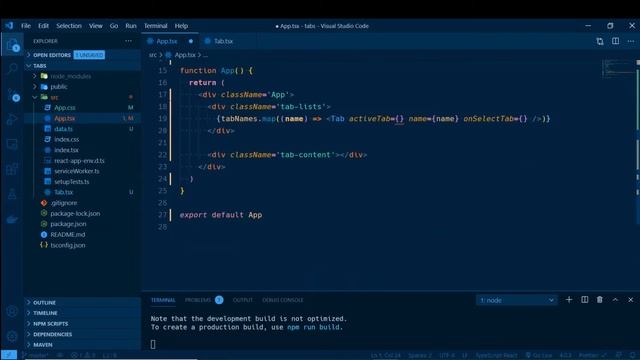Click the src breadcrumb above the editor
Viewport: 640px width, 360px height.
tap(153, 55)
